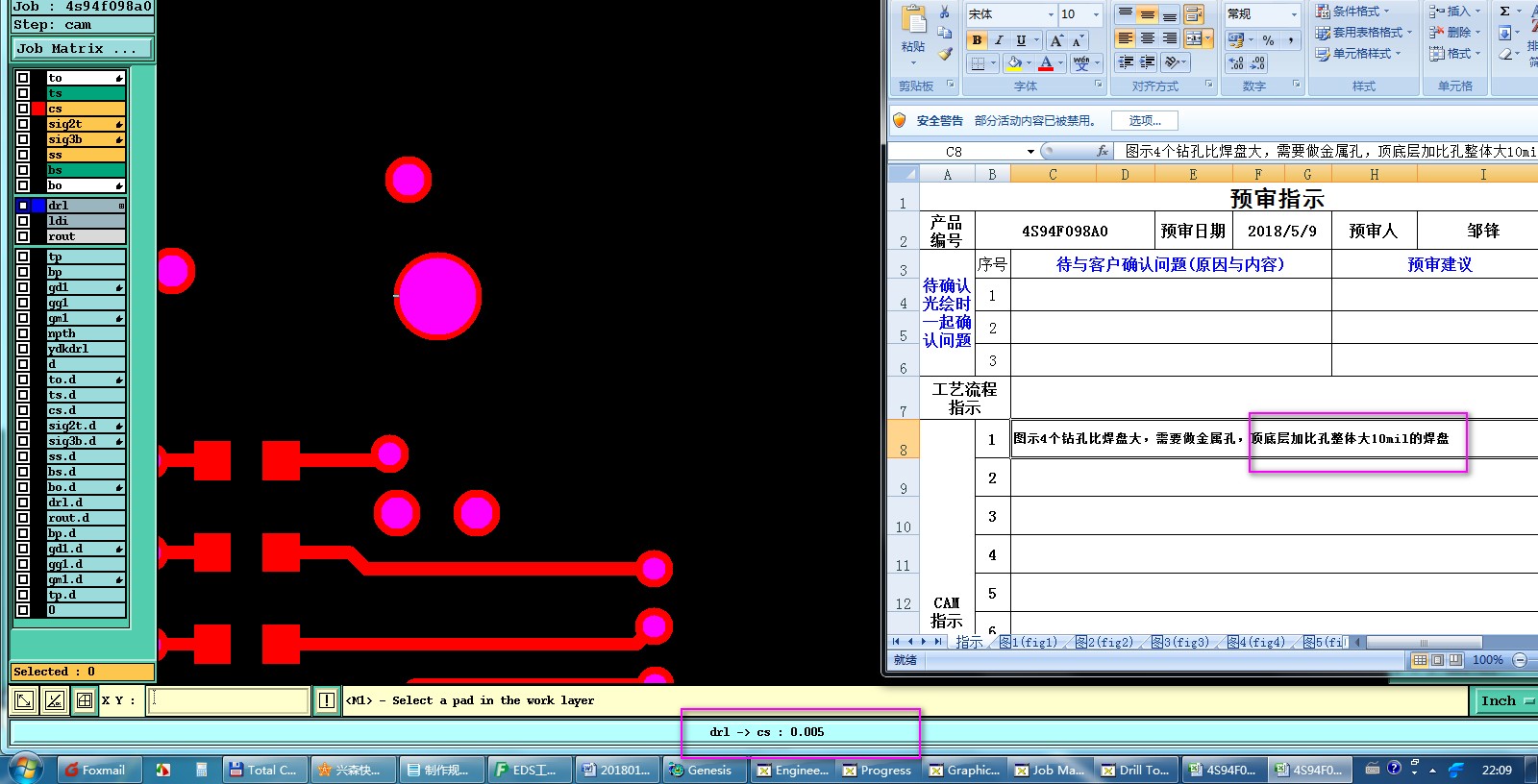Toggle the checkbox for layer 'cs'
Viewport: 1538px width, 784px height.
point(23,109)
